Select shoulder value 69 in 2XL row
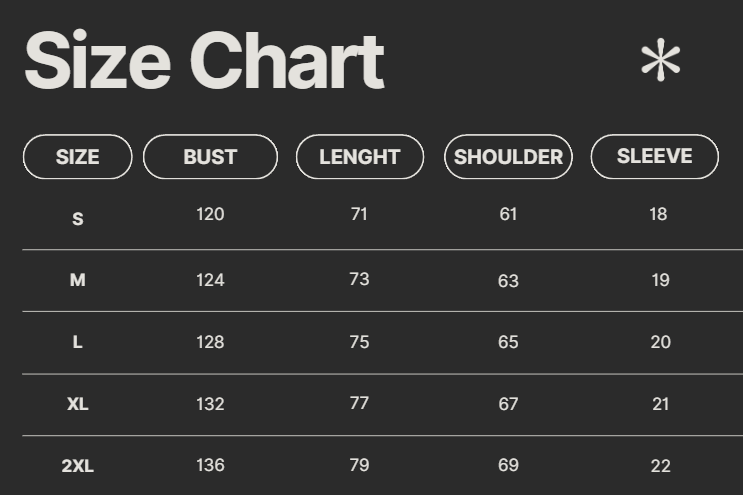The width and height of the screenshot is (743, 495). (x=508, y=465)
